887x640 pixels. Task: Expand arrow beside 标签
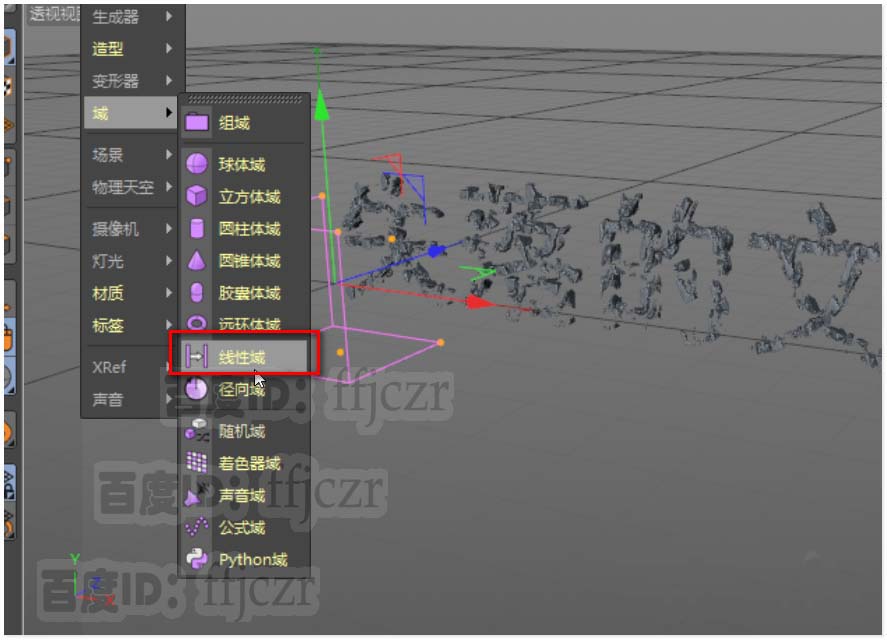[x=169, y=324]
